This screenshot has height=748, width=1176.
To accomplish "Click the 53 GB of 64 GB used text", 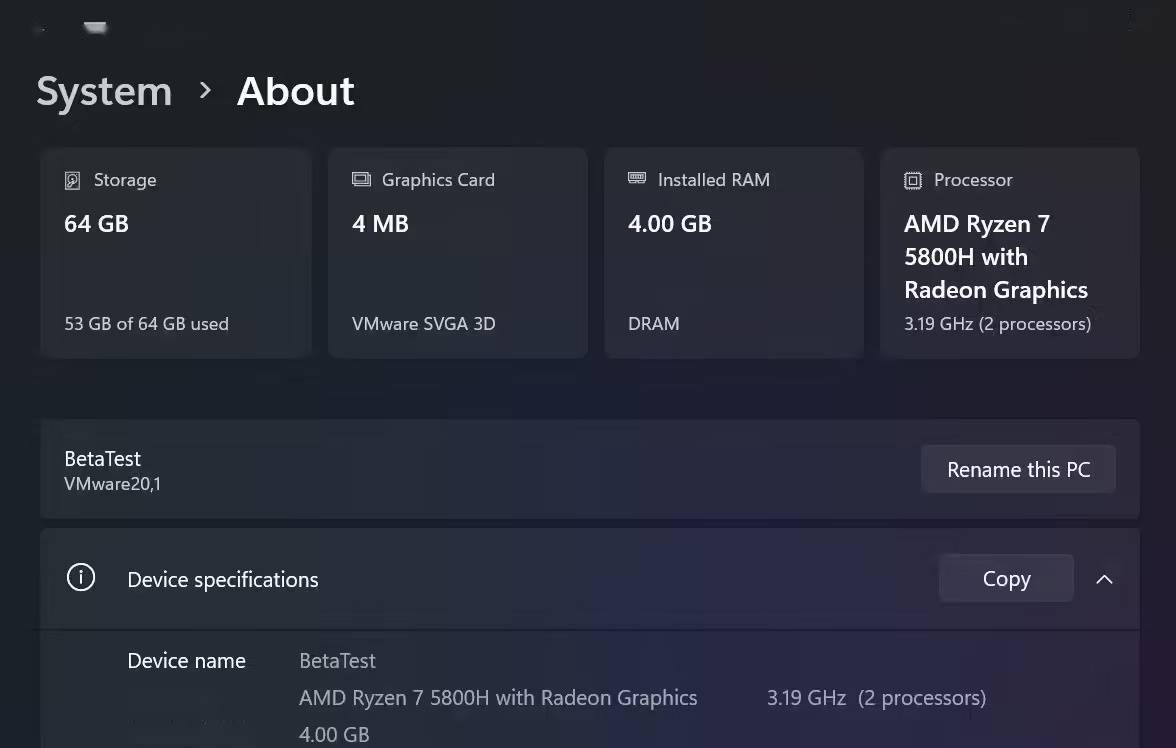I will (x=146, y=324).
